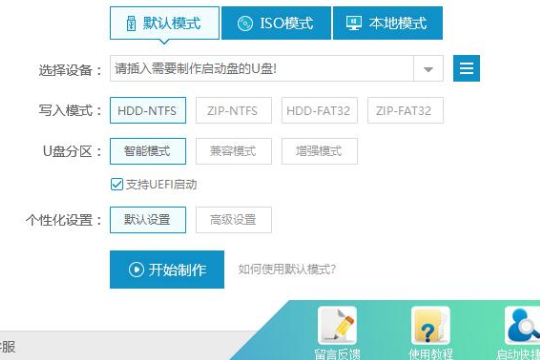Select HDD-NTFS write mode
The width and height of the screenshot is (540, 360).
click(x=148, y=111)
